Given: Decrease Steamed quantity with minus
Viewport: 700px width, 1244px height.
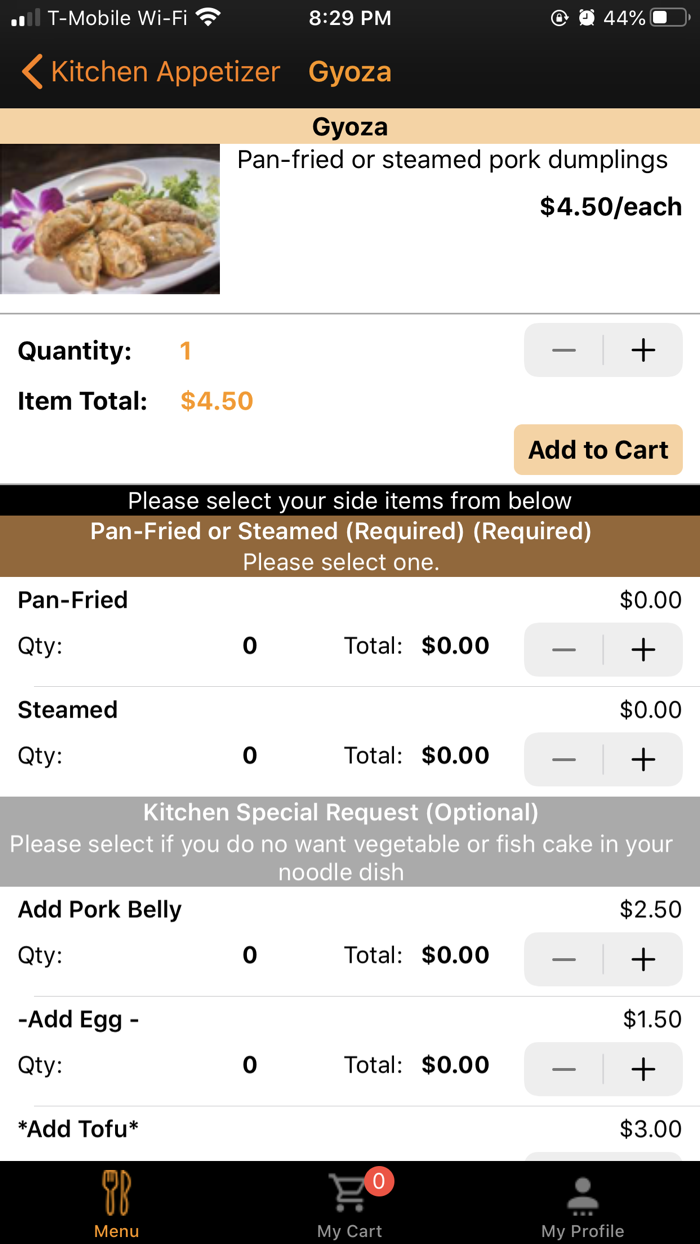Looking at the screenshot, I should [563, 759].
